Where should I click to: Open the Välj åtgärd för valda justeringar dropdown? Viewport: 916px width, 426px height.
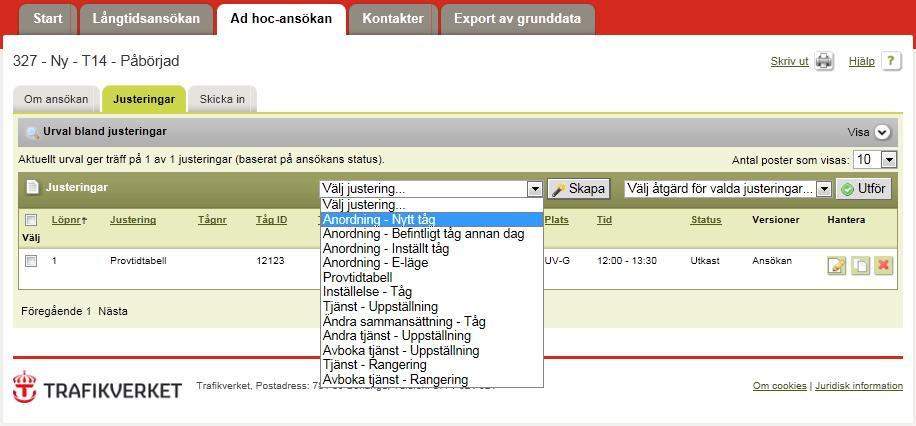[727, 189]
